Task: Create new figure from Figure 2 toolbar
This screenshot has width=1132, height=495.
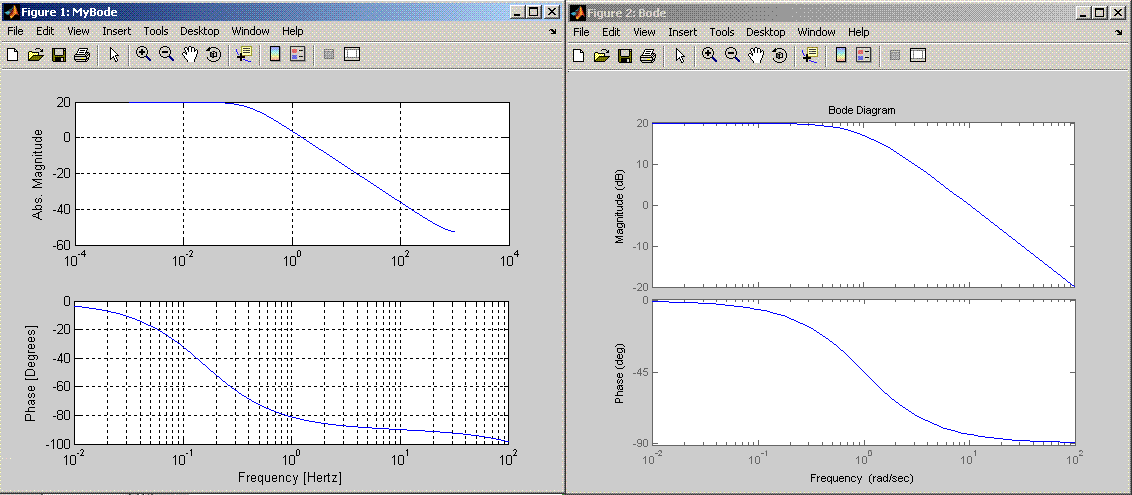Action: [x=579, y=55]
